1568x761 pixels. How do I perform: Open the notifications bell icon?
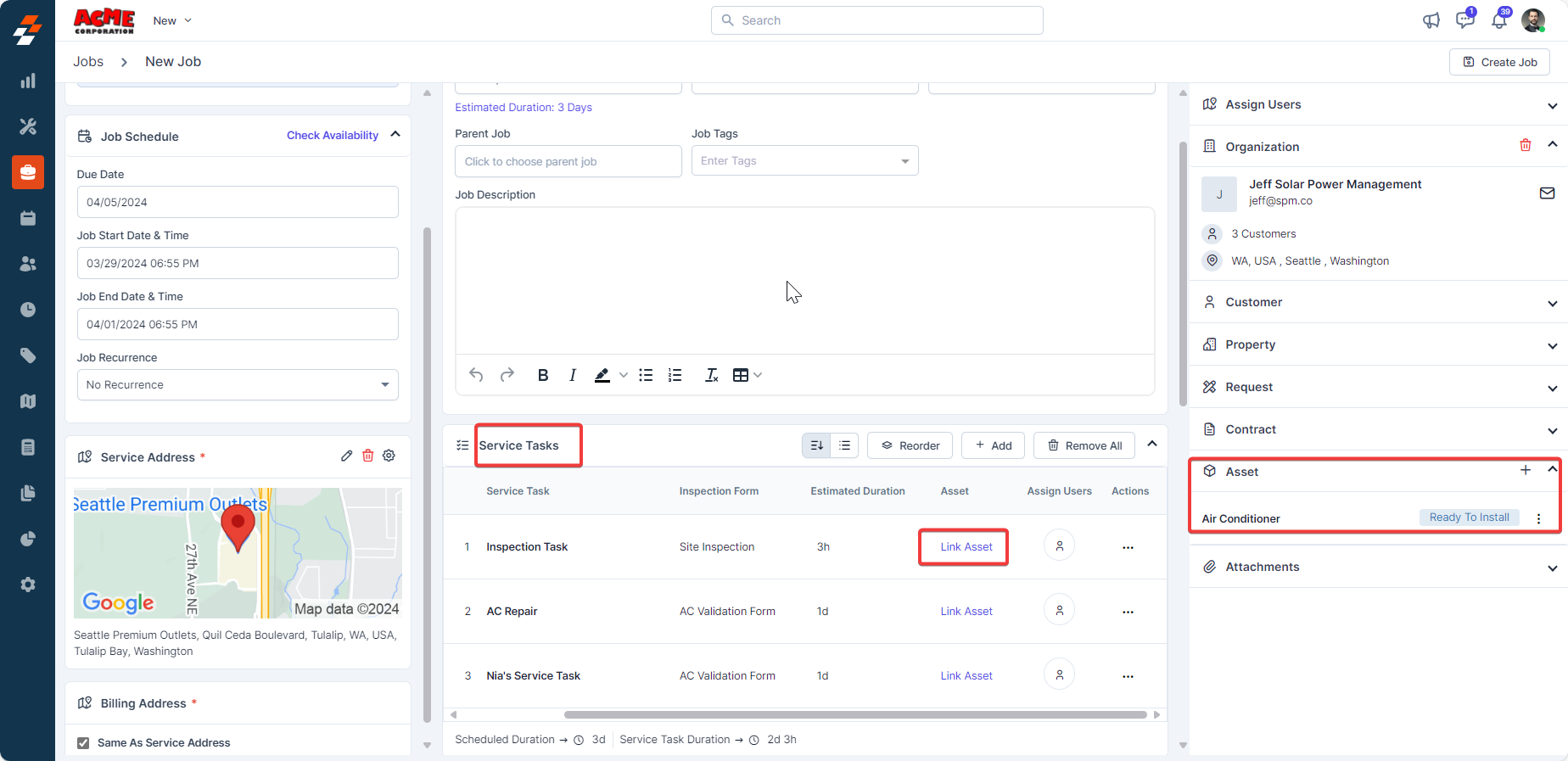coord(1499,20)
